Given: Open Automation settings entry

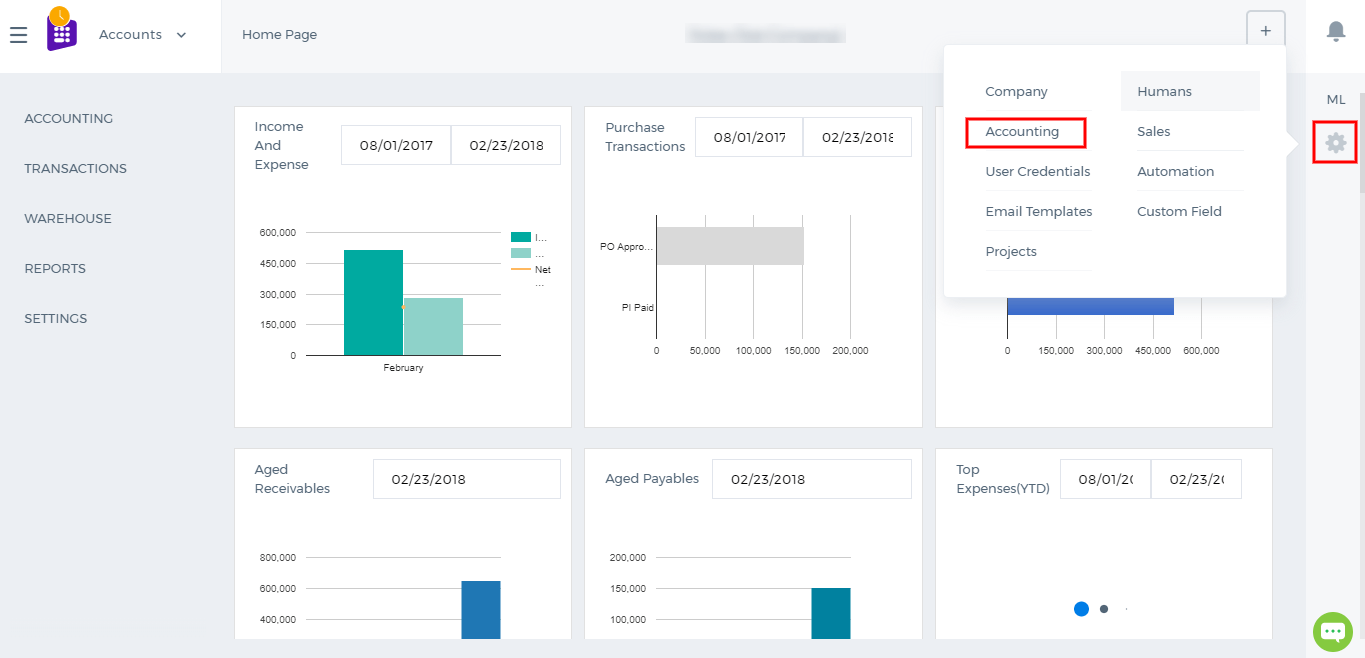Looking at the screenshot, I should (1175, 172).
